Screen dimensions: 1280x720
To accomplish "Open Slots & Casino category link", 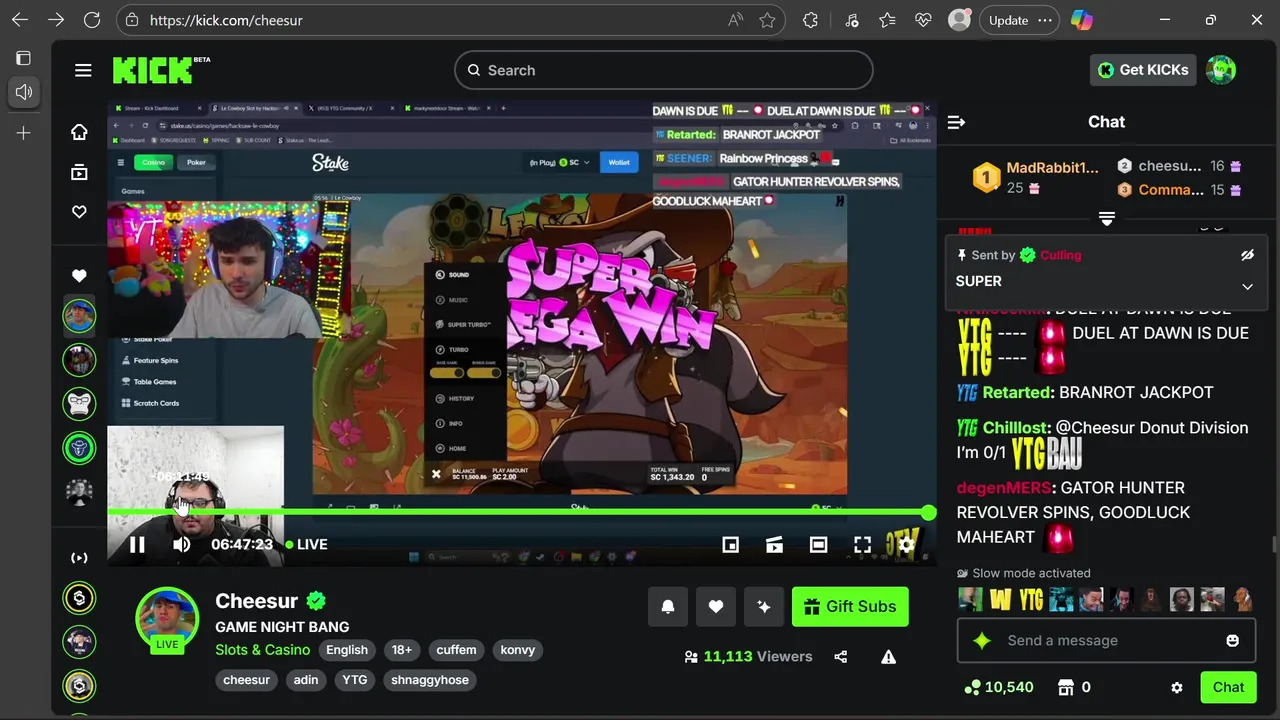I will pos(263,650).
